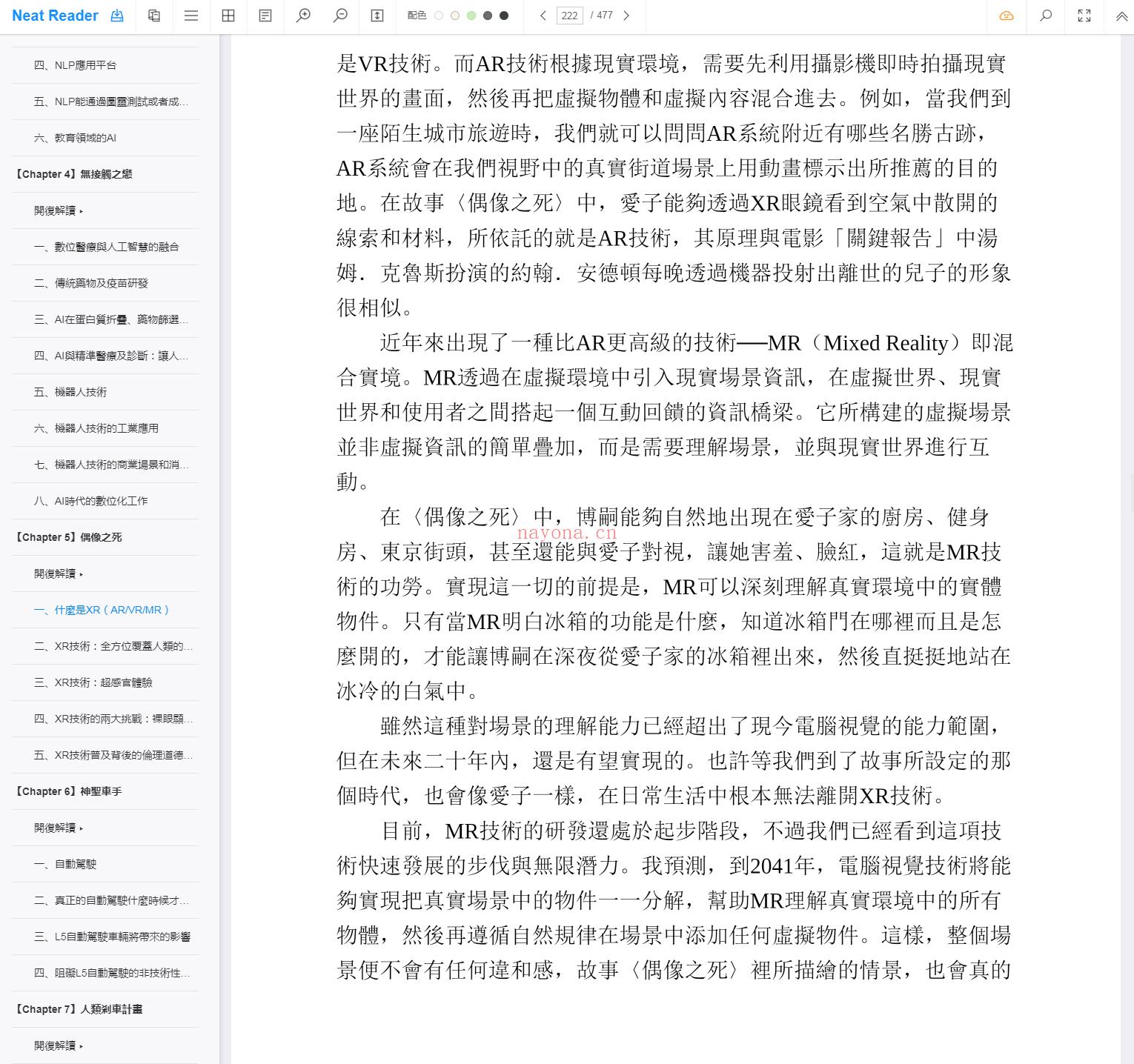The height and width of the screenshot is (1064, 1134).
Task: Select the black color scheme swatch
Action: (x=504, y=16)
